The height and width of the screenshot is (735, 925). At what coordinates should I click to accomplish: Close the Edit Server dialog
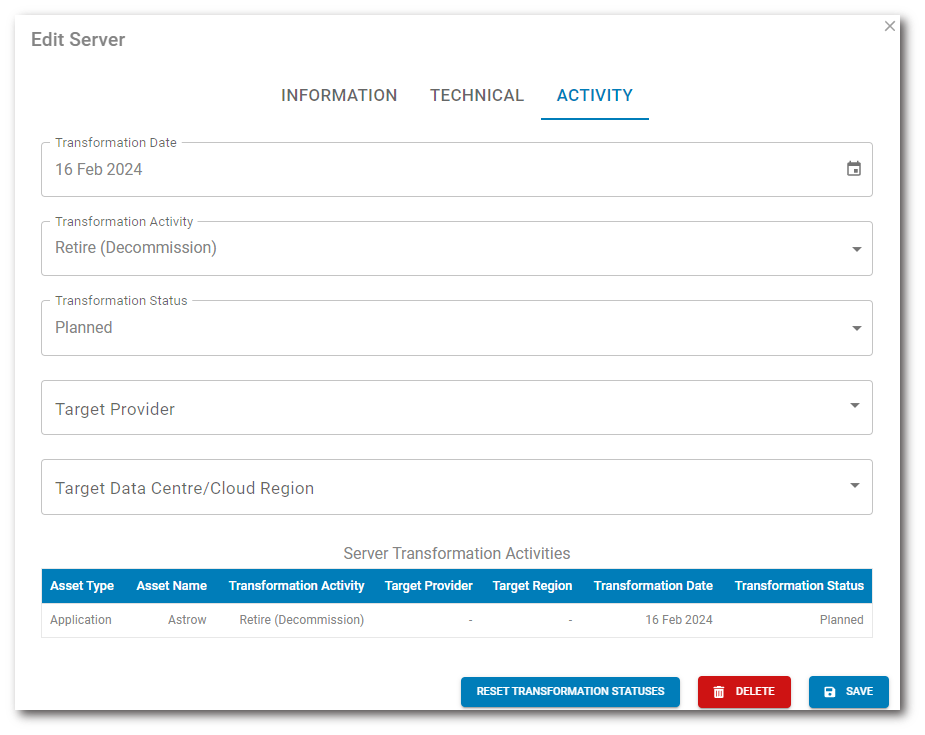click(890, 26)
